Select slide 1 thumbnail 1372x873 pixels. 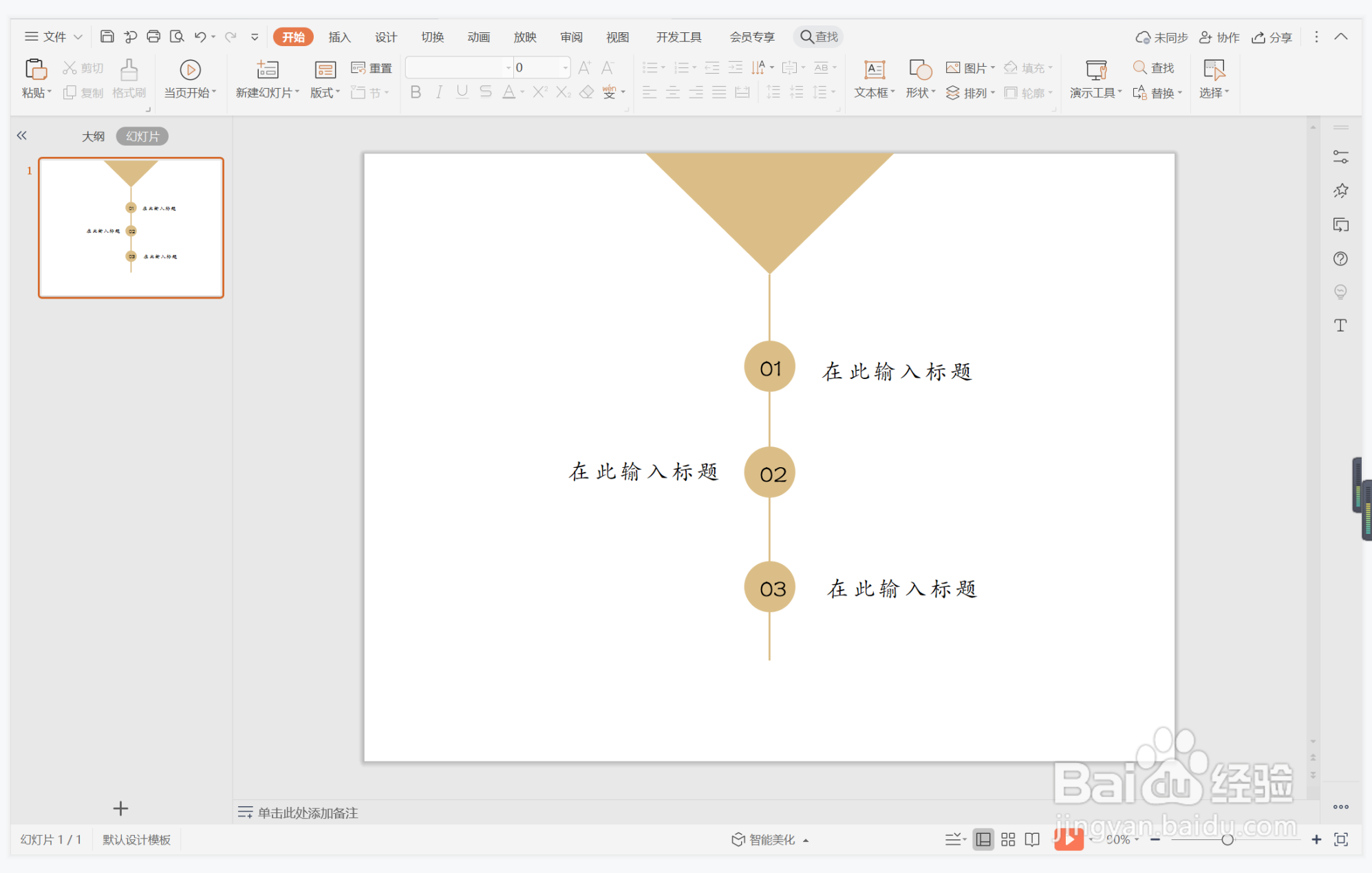pyautogui.click(x=131, y=228)
